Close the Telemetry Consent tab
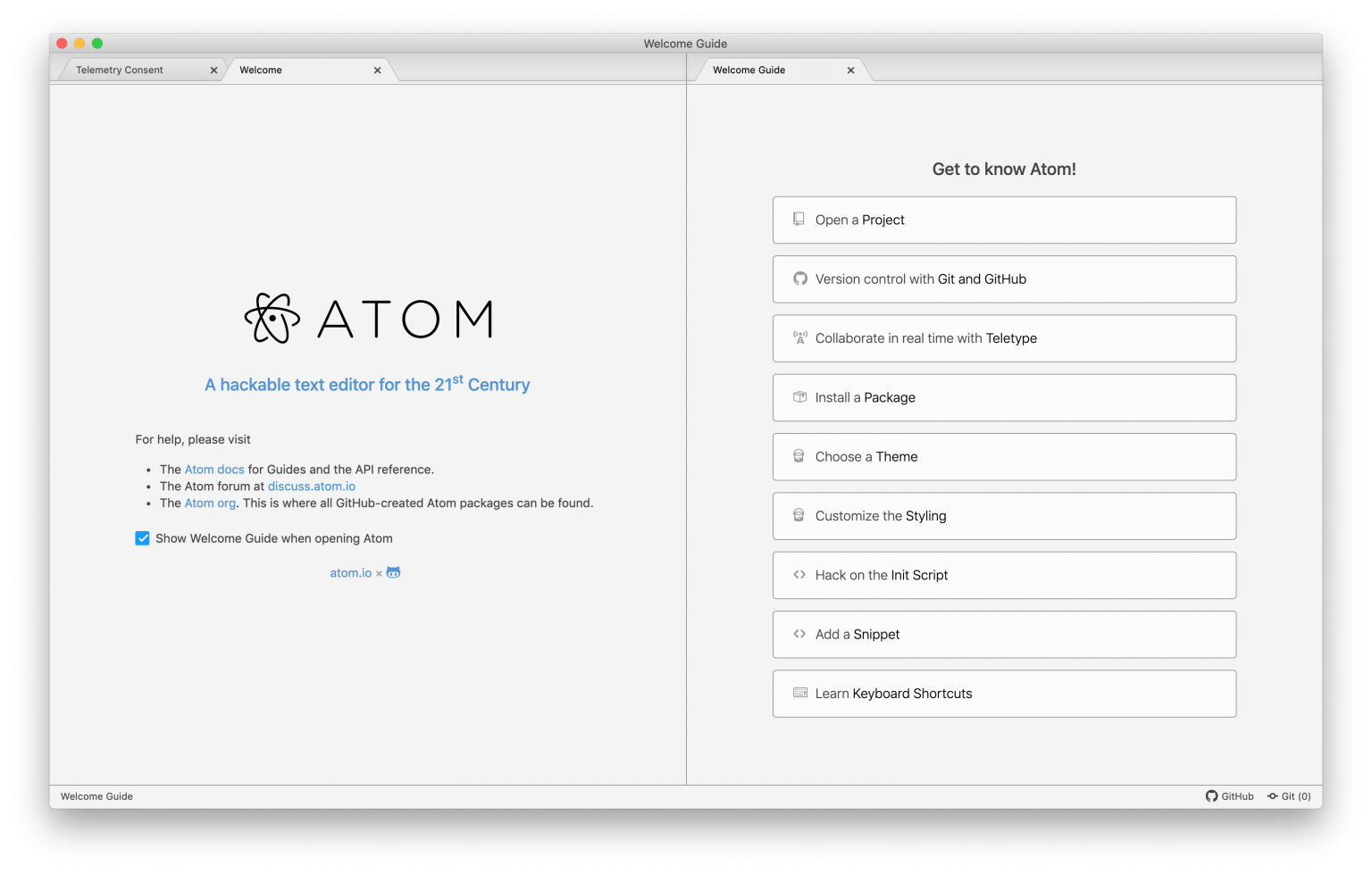Image resolution: width=1372 pixels, height=874 pixels. click(x=213, y=71)
